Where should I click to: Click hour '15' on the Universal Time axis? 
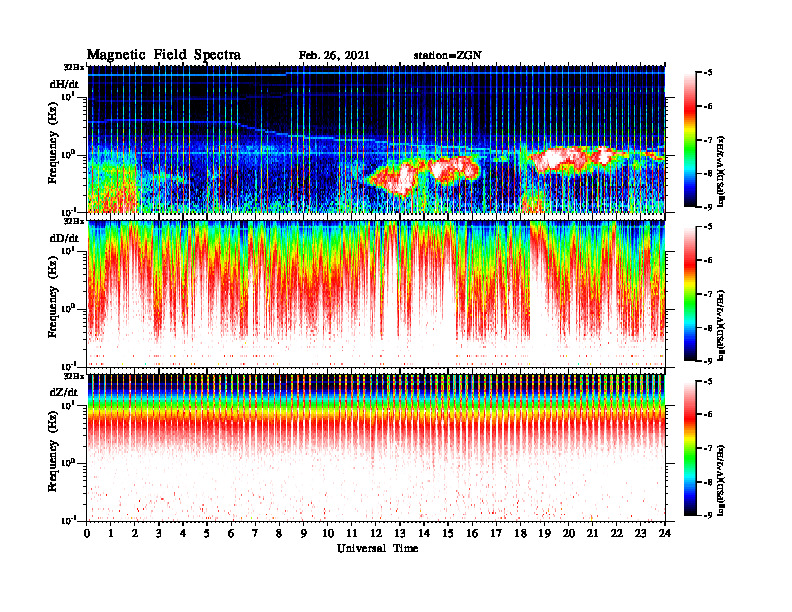click(448, 533)
